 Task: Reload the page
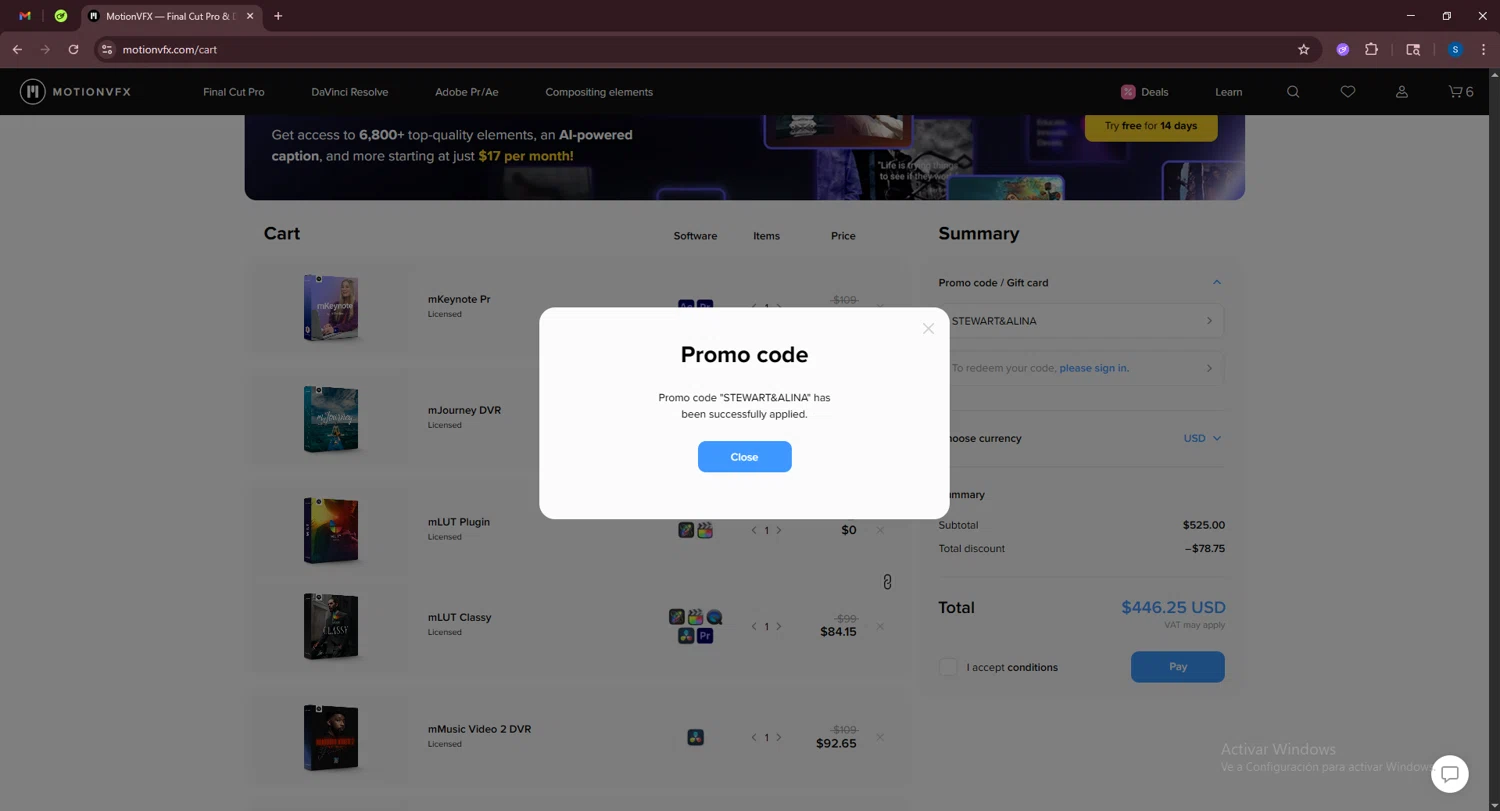(73, 49)
